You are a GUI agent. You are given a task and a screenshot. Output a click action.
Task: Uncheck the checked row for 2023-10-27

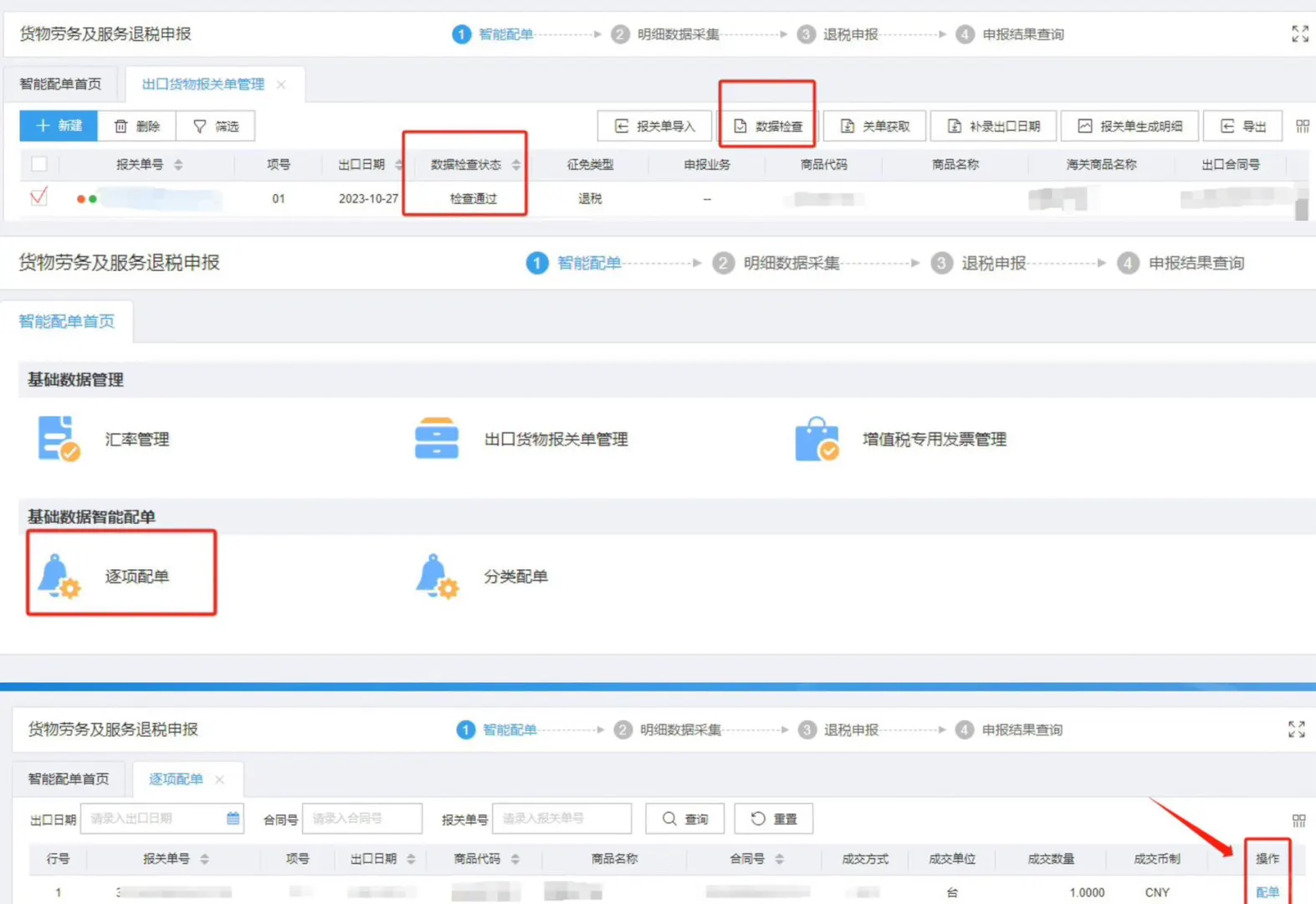coord(38,198)
